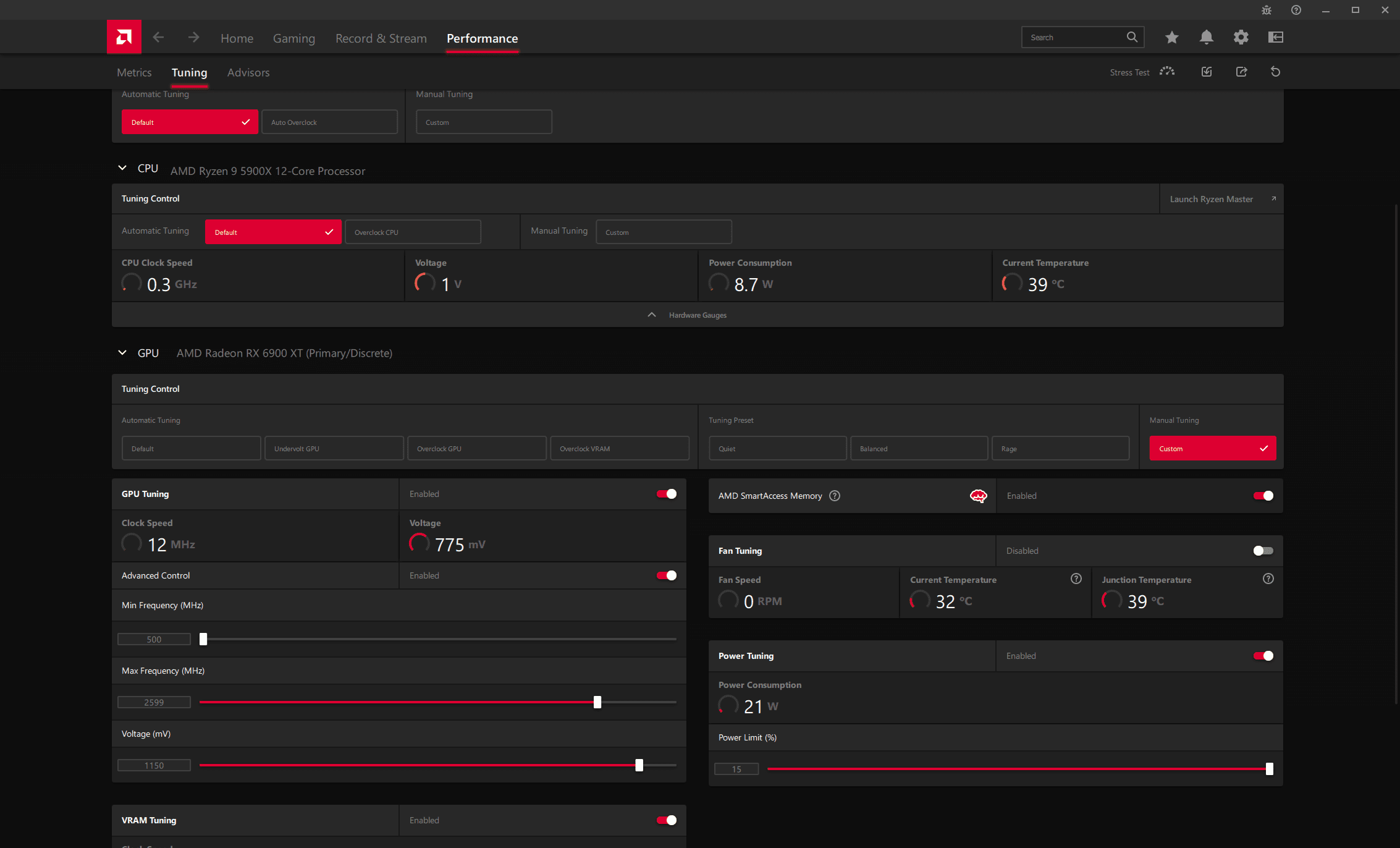
Task: Select CPU Automatic Tuning Default
Action: (x=273, y=232)
